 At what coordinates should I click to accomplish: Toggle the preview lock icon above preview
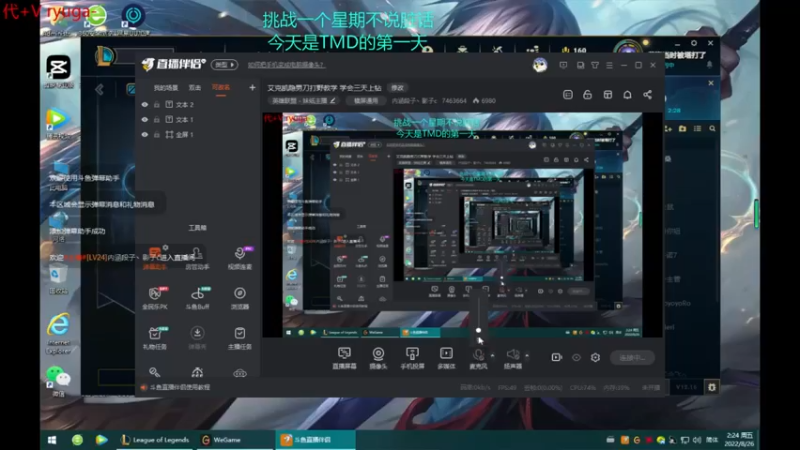click(588, 95)
